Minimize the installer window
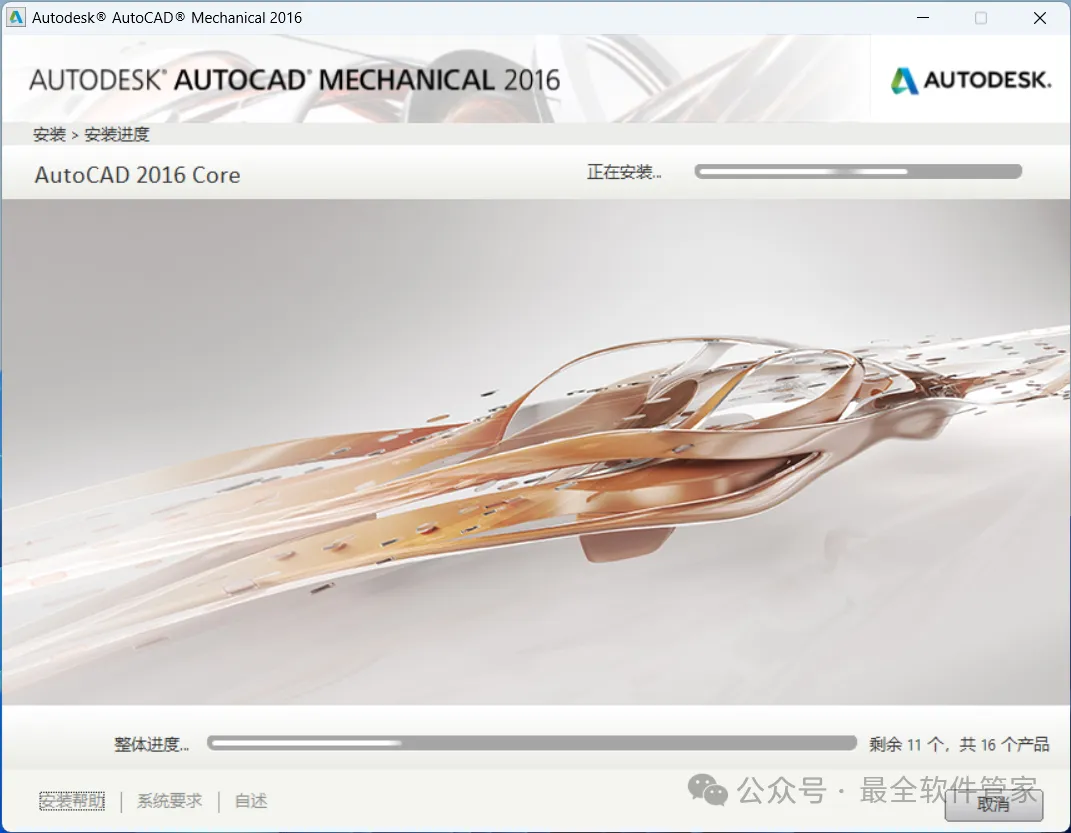This screenshot has height=833, width=1071. click(923, 18)
